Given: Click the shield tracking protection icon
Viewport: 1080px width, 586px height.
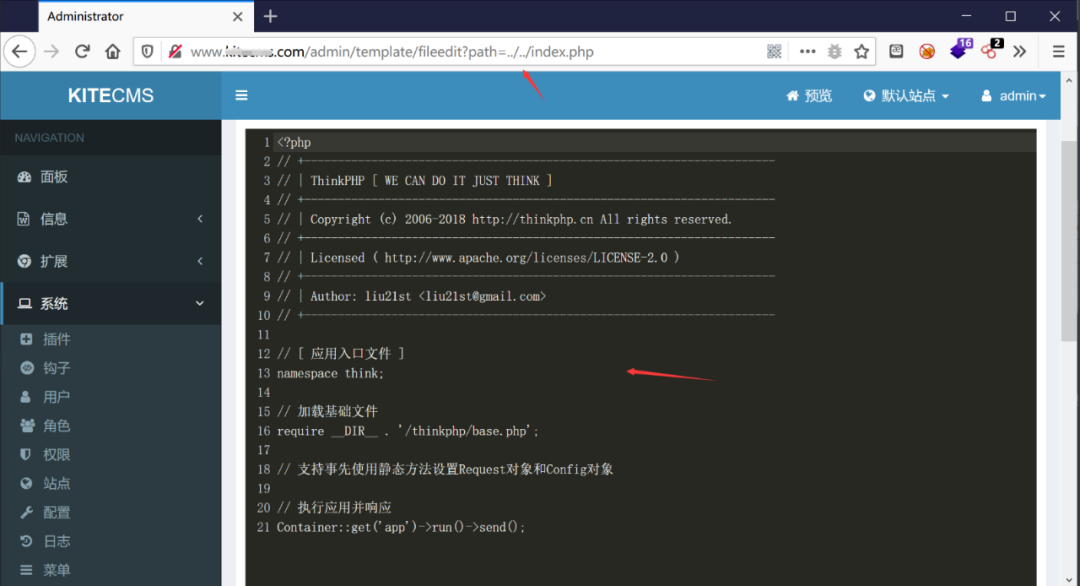Looking at the screenshot, I should [147, 52].
